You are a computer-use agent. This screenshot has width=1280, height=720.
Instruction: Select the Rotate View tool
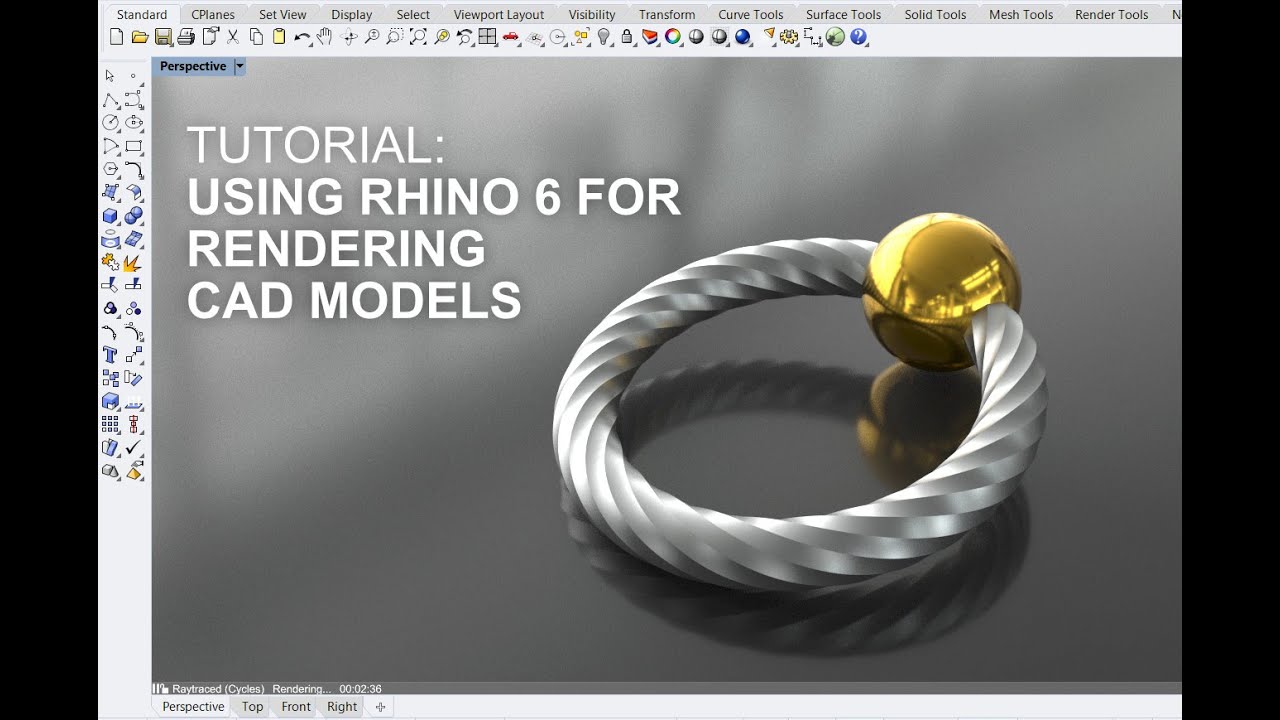pyautogui.click(x=349, y=37)
